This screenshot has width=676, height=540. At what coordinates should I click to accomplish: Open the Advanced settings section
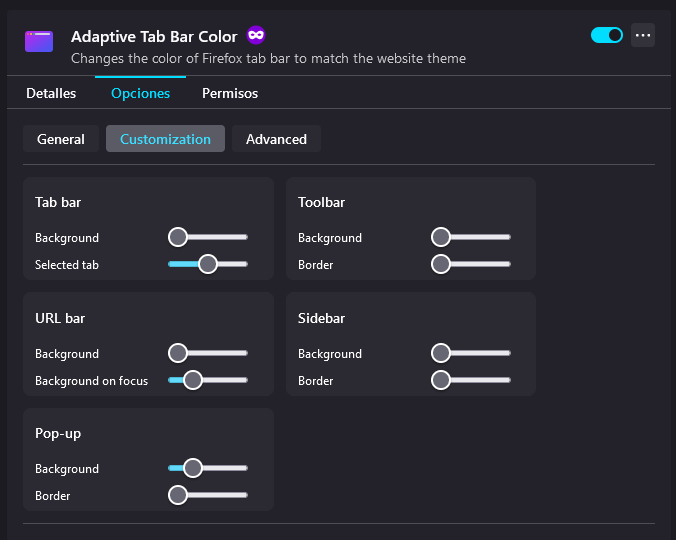276,139
